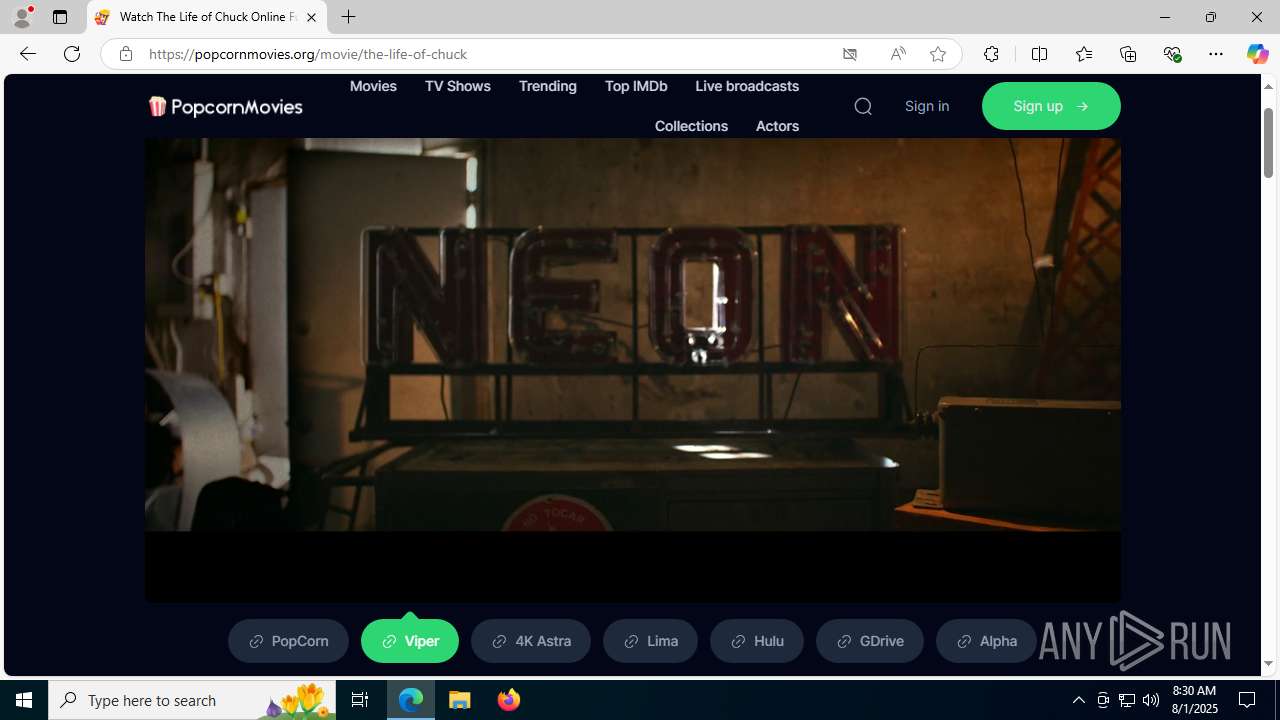Open Browser essentials icon

coord(1172,54)
